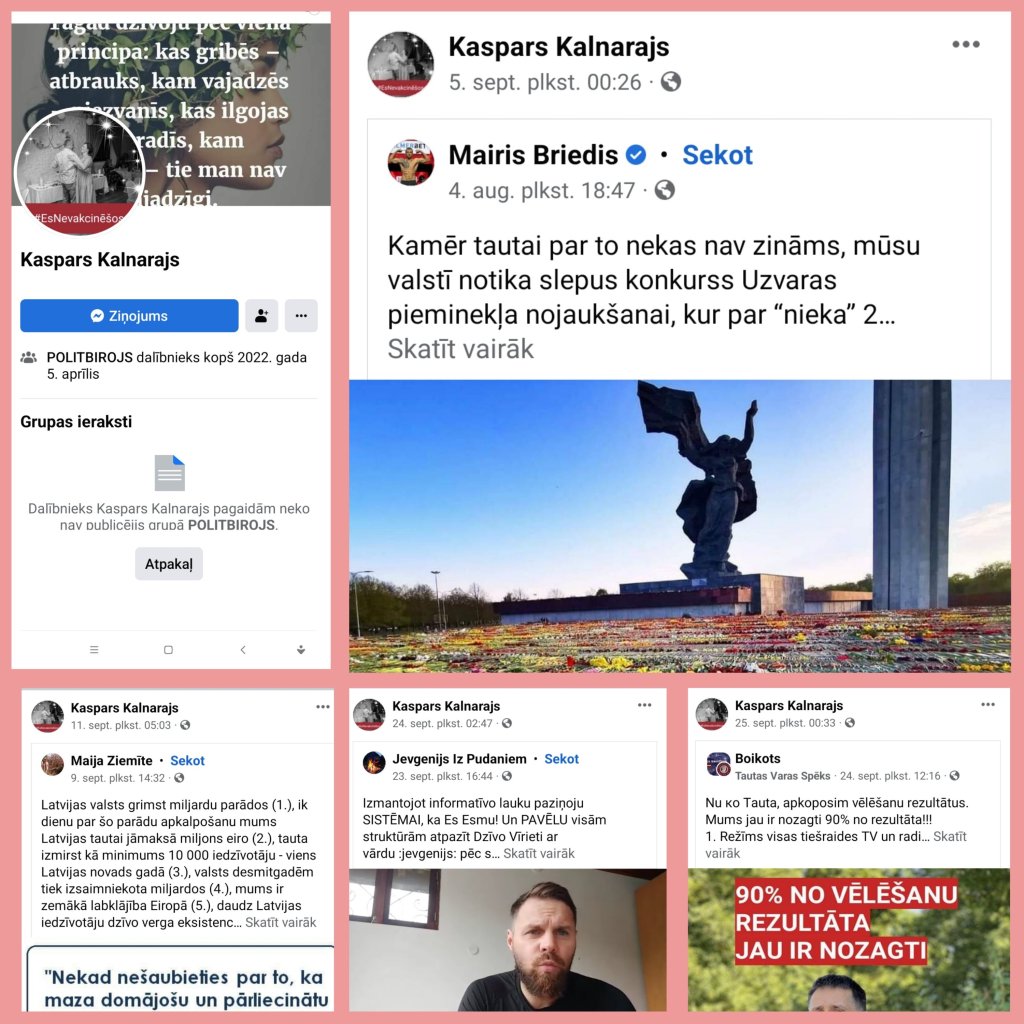Open options menu of the 5. sept. post
Image resolution: width=1024 pixels, height=1024 pixels.
[x=965, y=44]
